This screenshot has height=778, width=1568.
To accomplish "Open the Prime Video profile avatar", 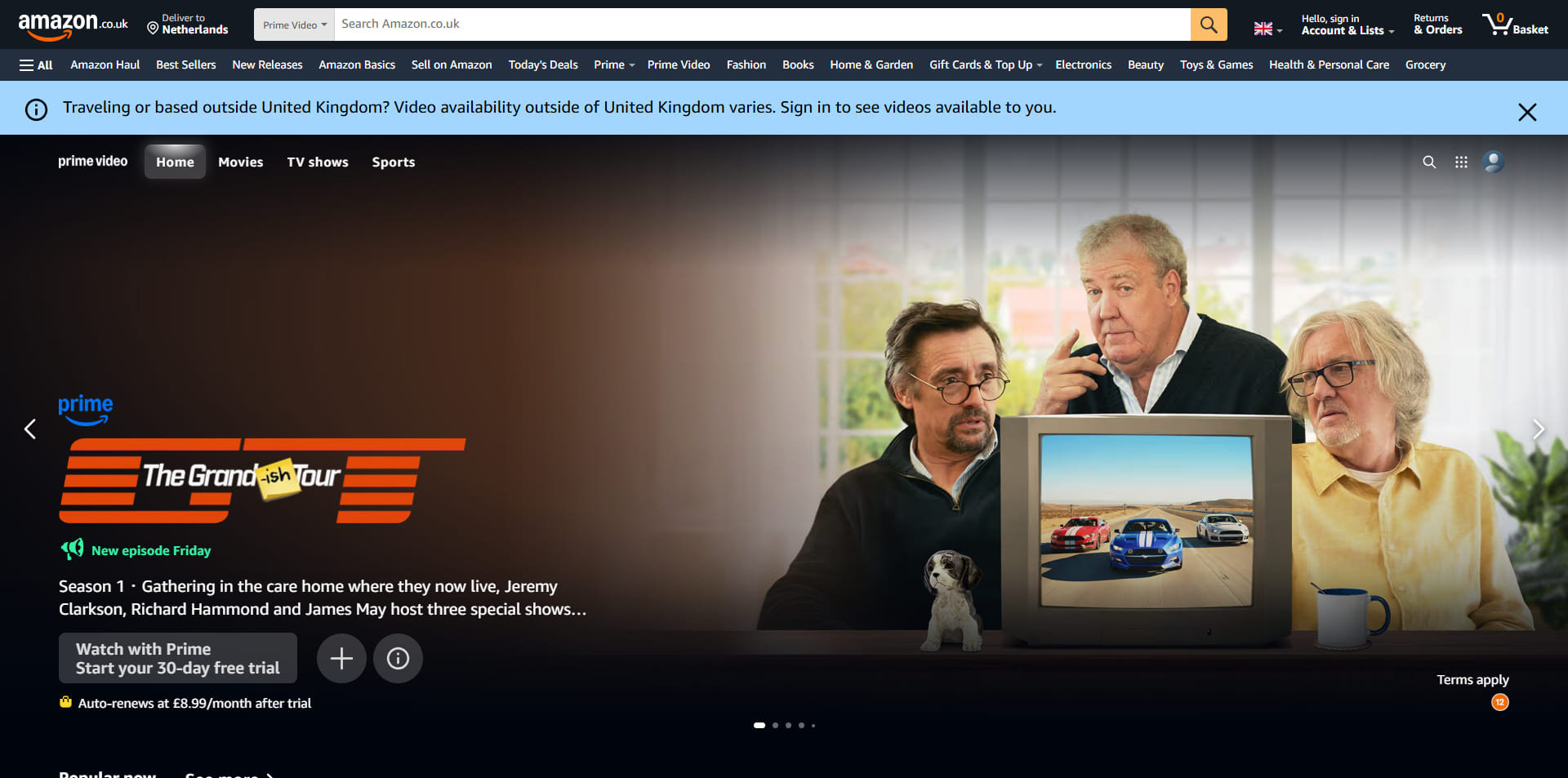I will click(x=1494, y=162).
